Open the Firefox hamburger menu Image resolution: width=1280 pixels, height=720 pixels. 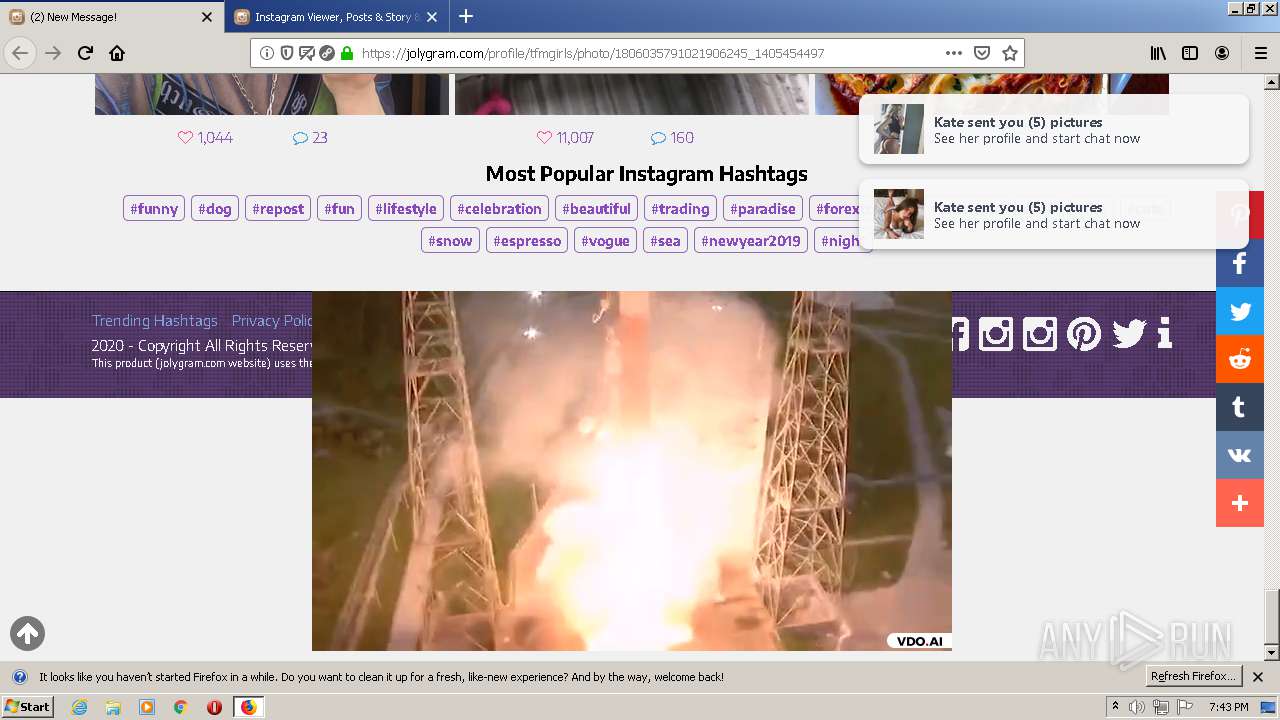1261,53
